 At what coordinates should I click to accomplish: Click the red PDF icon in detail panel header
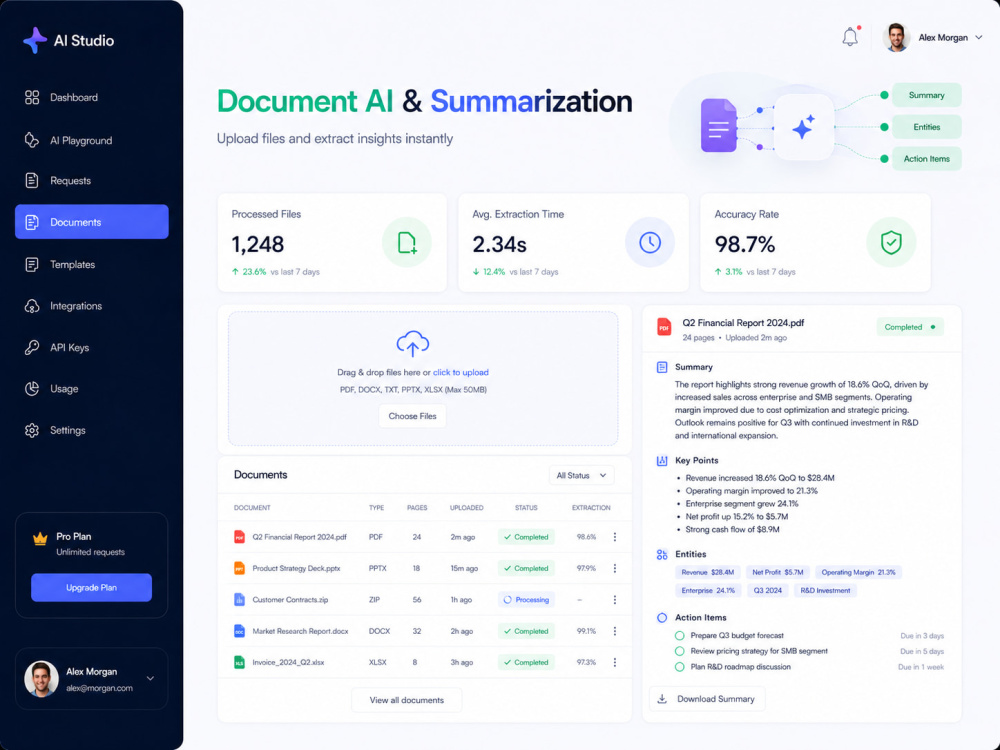[664, 327]
